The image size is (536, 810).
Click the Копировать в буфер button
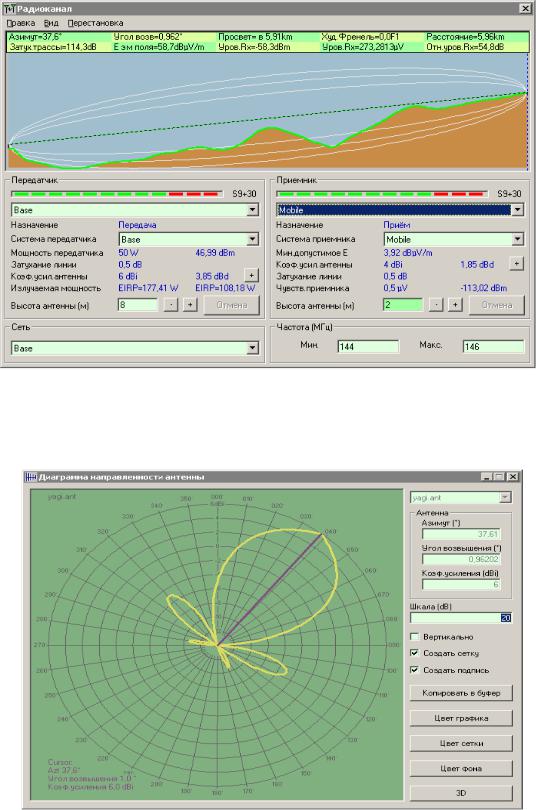461,693
